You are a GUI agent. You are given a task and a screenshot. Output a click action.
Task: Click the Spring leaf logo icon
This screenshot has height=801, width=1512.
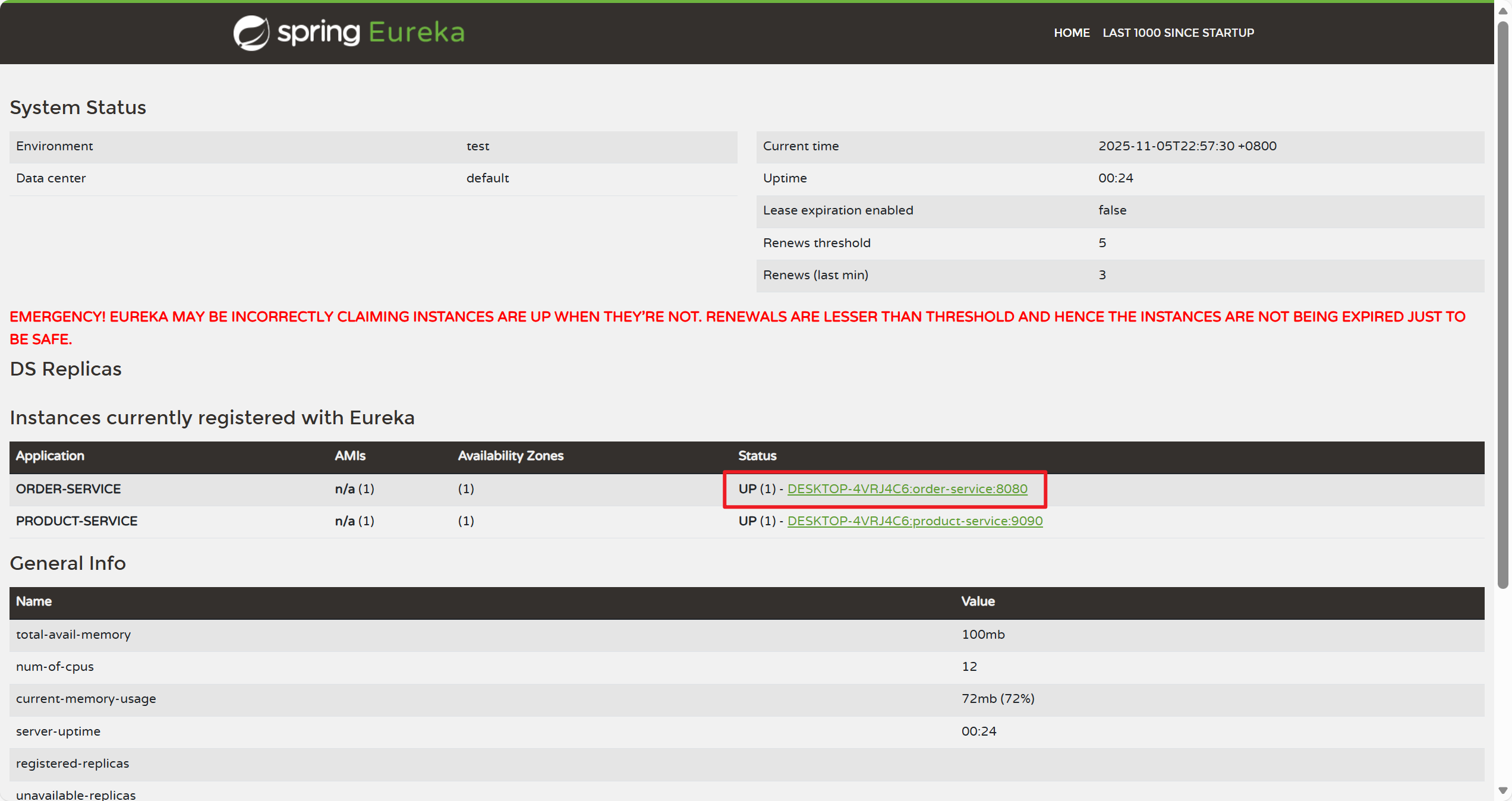(x=251, y=33)
